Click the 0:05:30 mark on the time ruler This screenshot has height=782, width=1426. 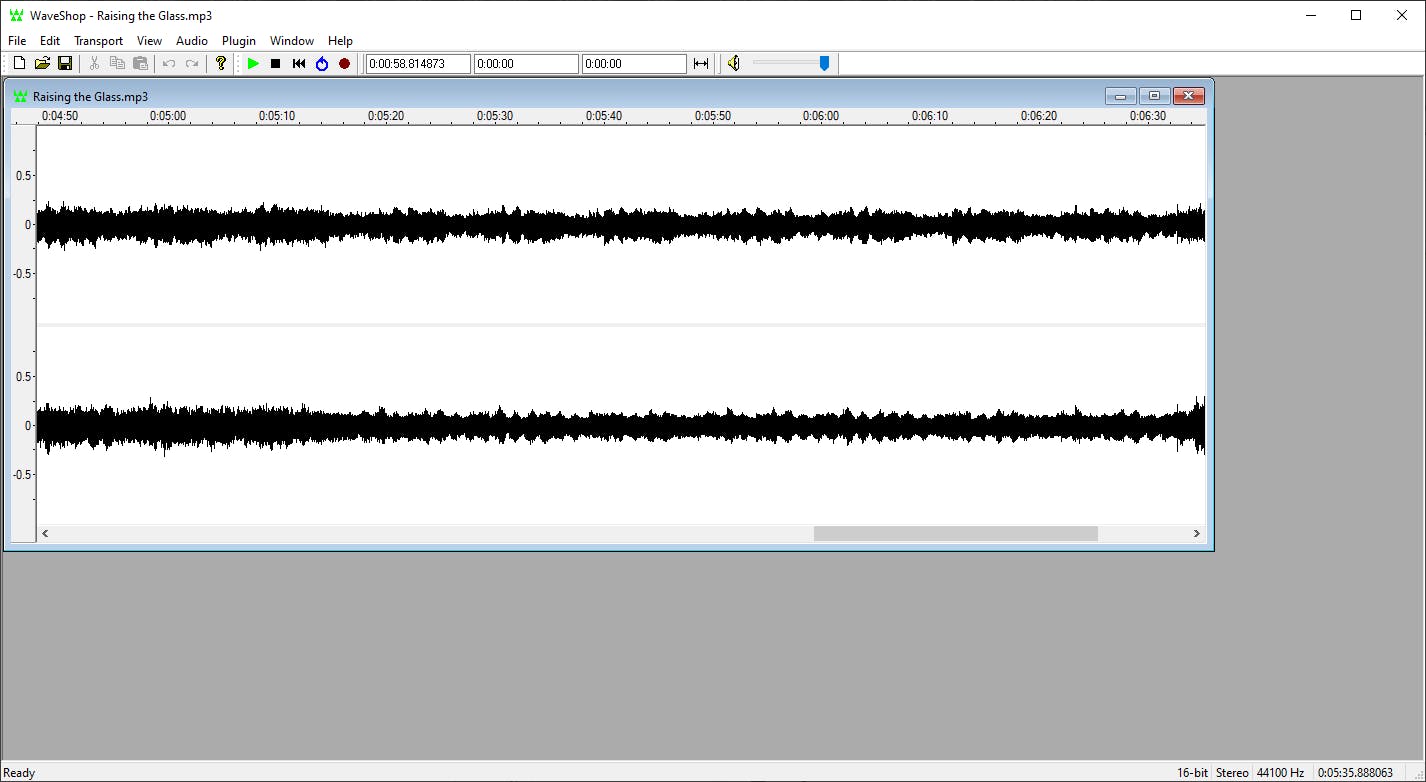coord(494,116)
